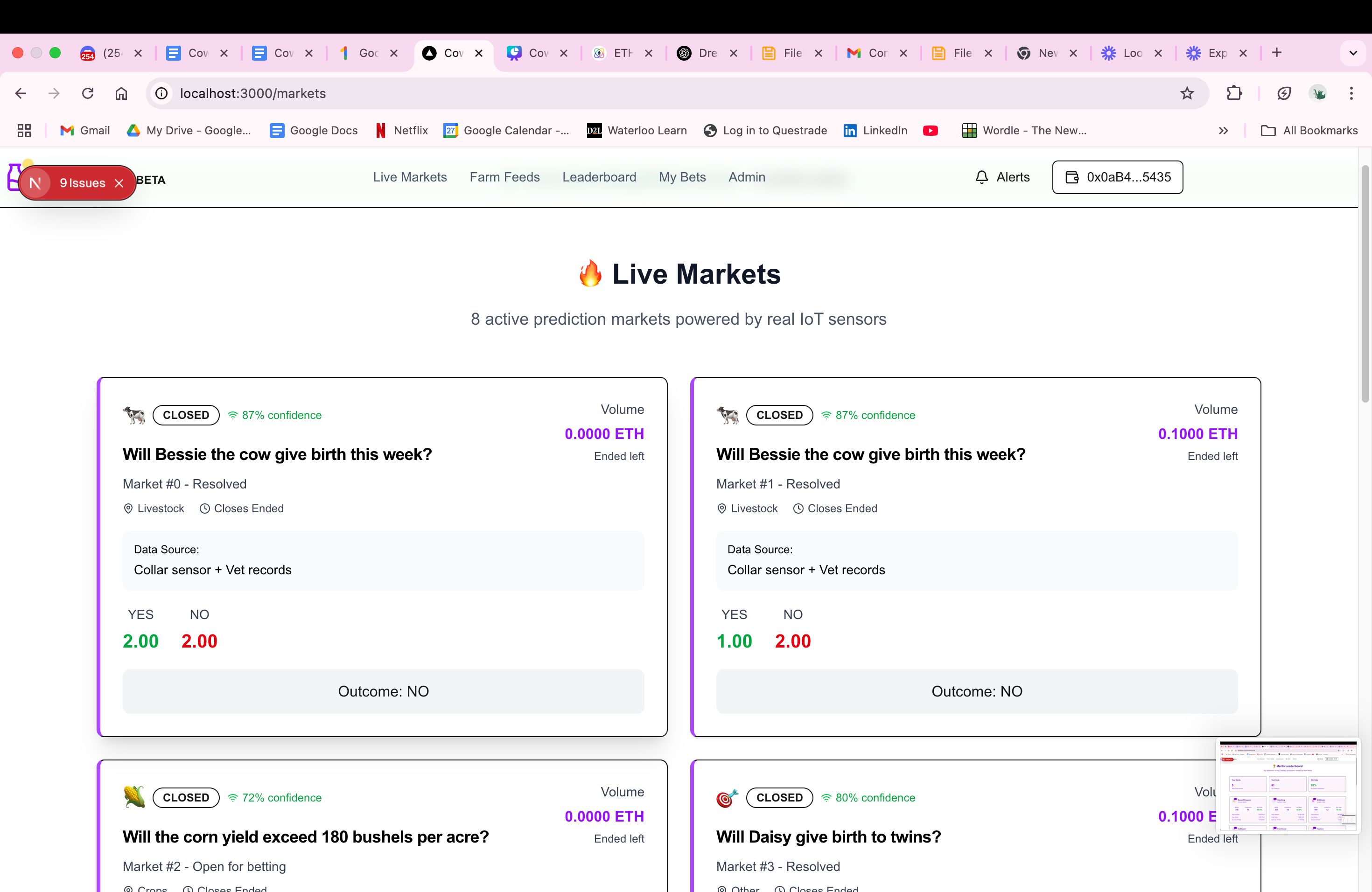This screenshot has width=1372, height=892.
Task: Open LinkedIn bookmark
Action: 875,131
